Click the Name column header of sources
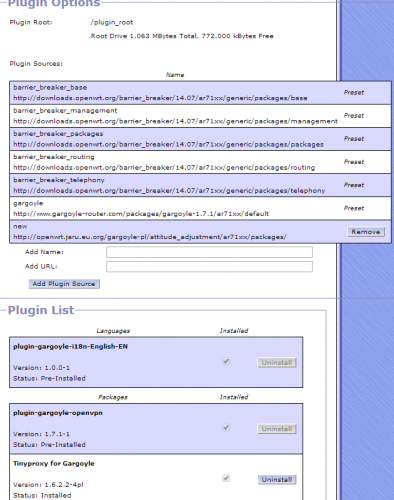The height and width of the screenshot is (500, 394). click(175, 75)
